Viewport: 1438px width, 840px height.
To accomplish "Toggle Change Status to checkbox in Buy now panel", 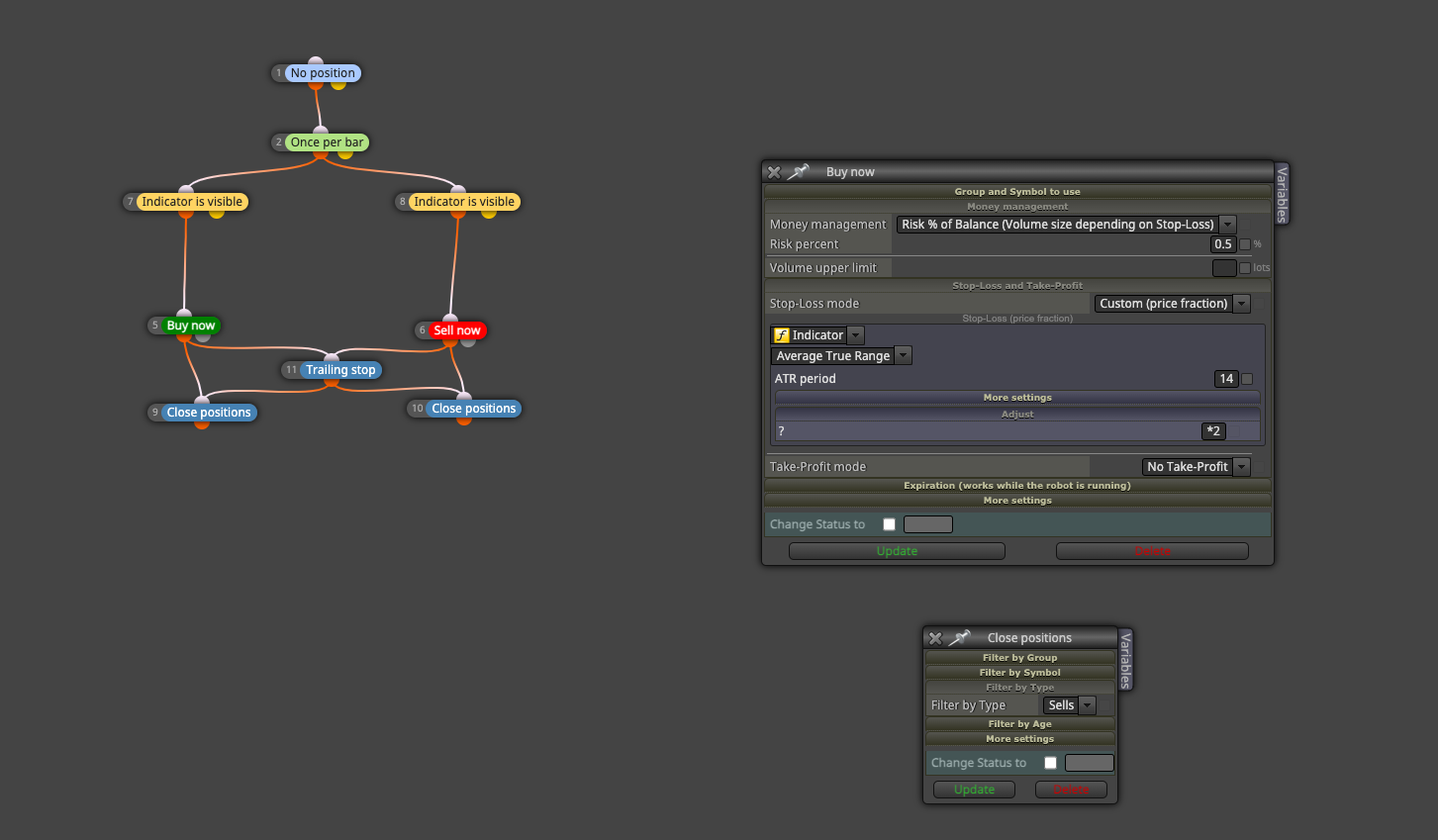I will [x=889, y=524].
